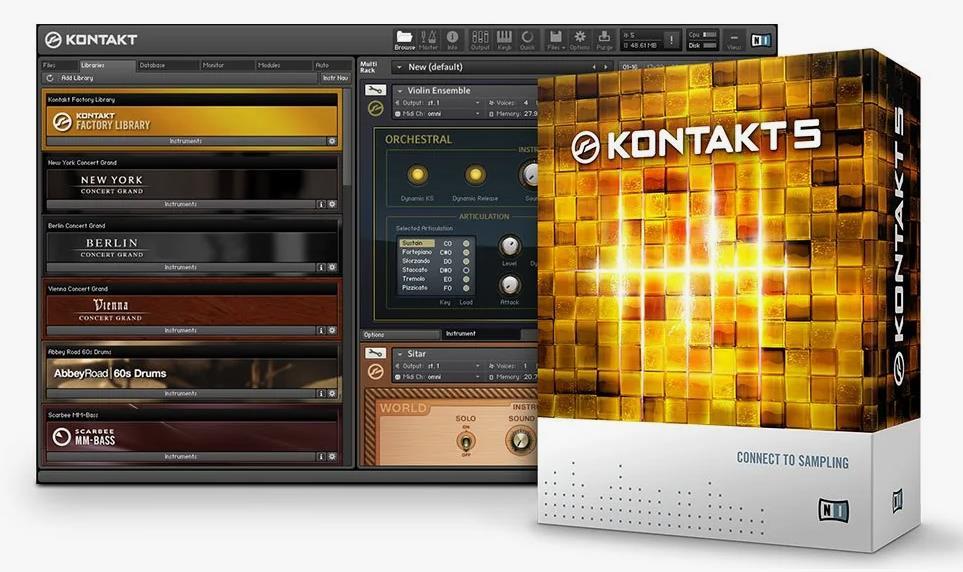Toggle the Dynamic KS button
The height and width of the screenshot is (572, 963).
417,175
